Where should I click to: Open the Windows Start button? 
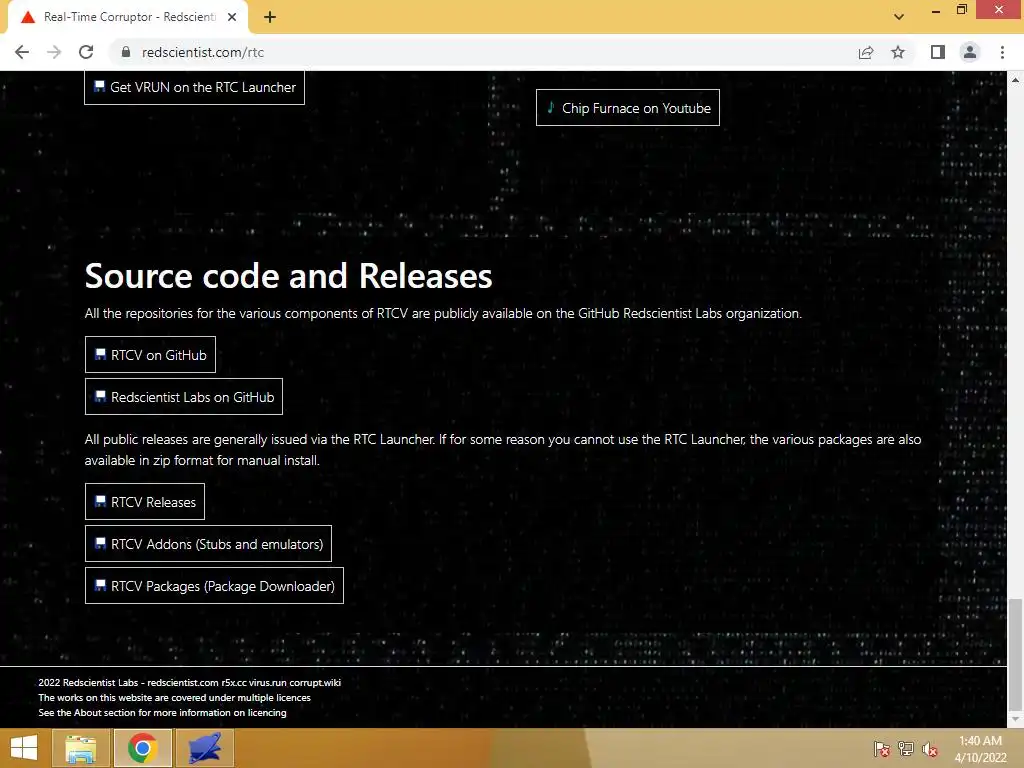24,748
